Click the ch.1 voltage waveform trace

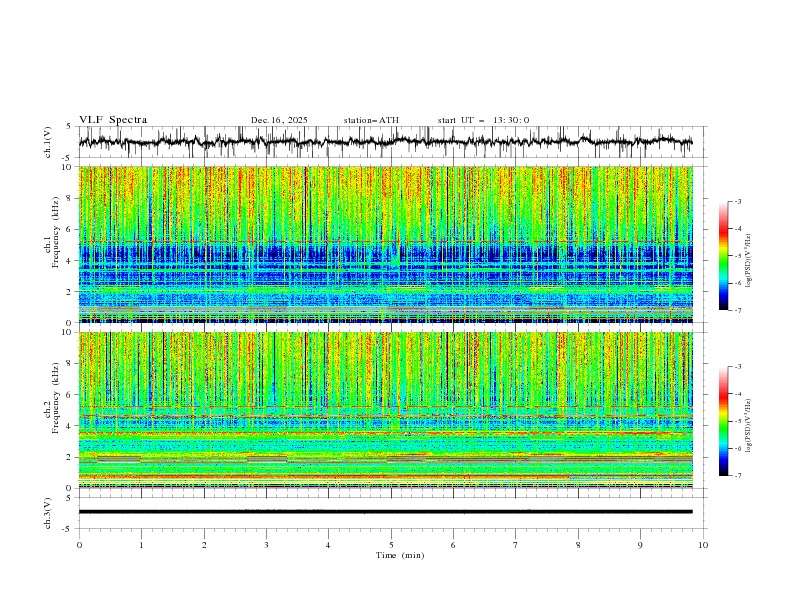click(385, 142)
